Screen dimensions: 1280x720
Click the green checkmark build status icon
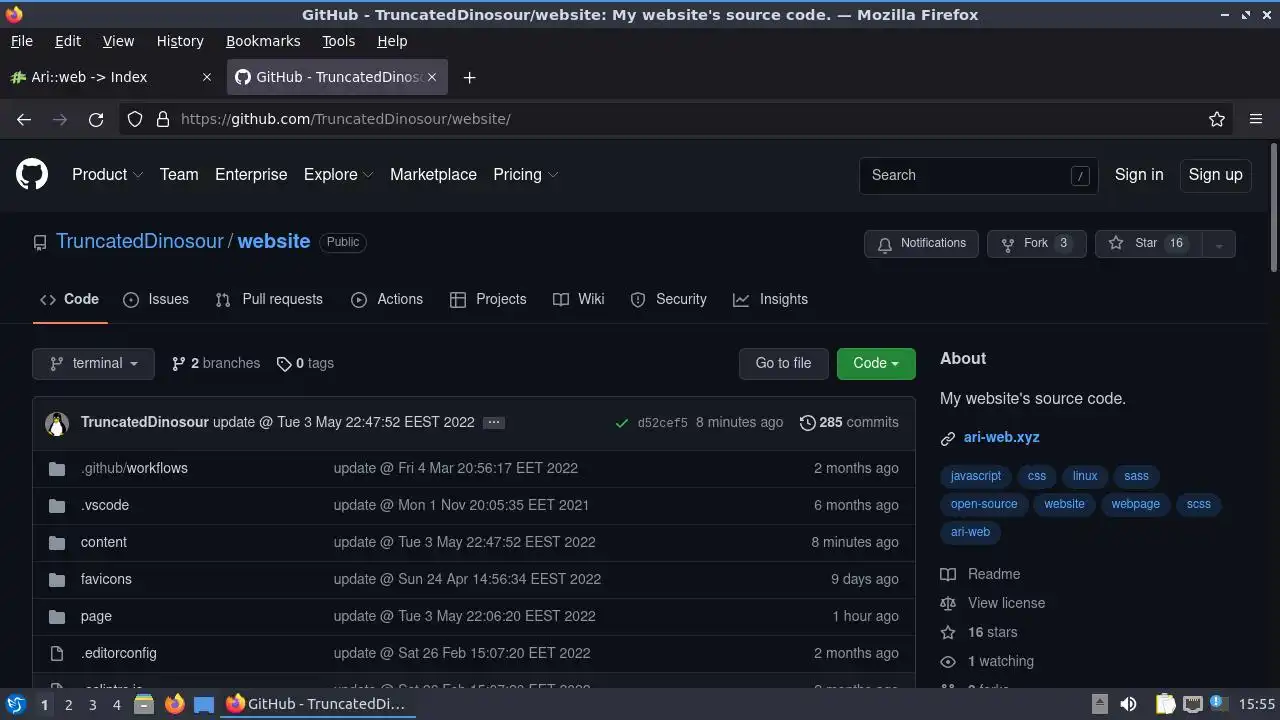click(622, 423)
